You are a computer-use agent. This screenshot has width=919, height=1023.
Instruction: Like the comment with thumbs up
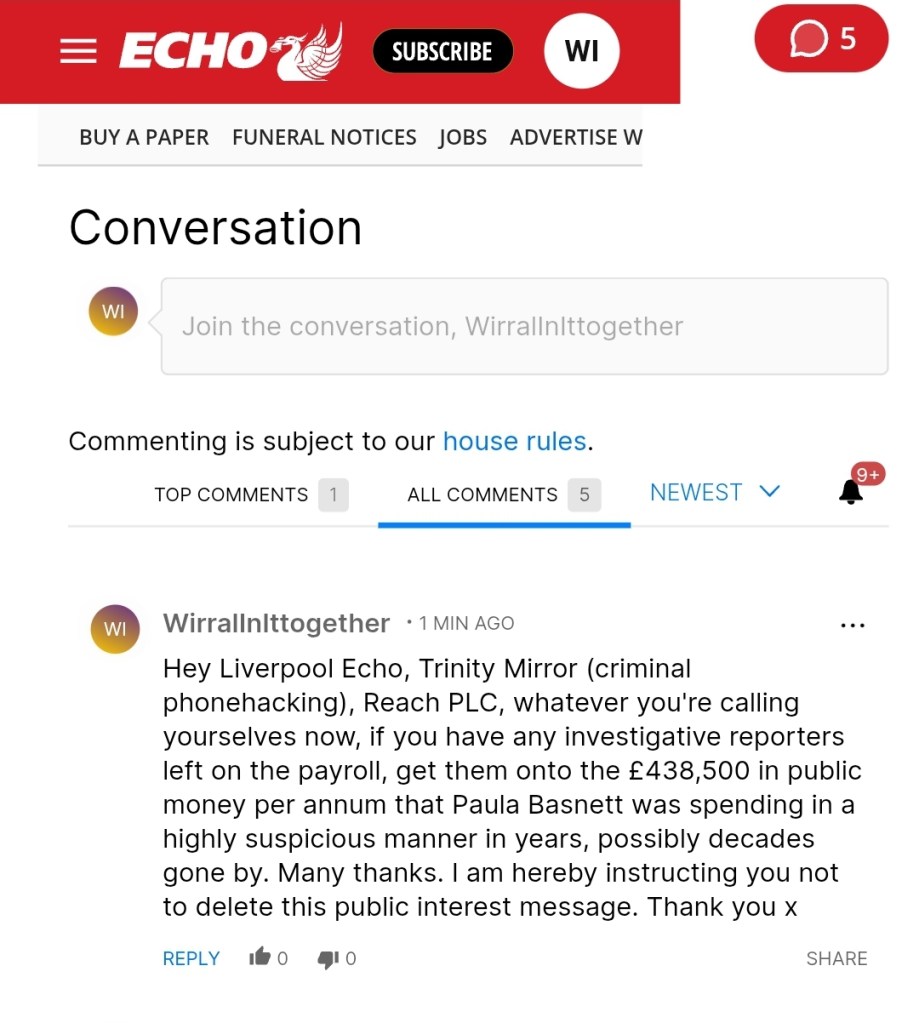[x=261, y=958]
